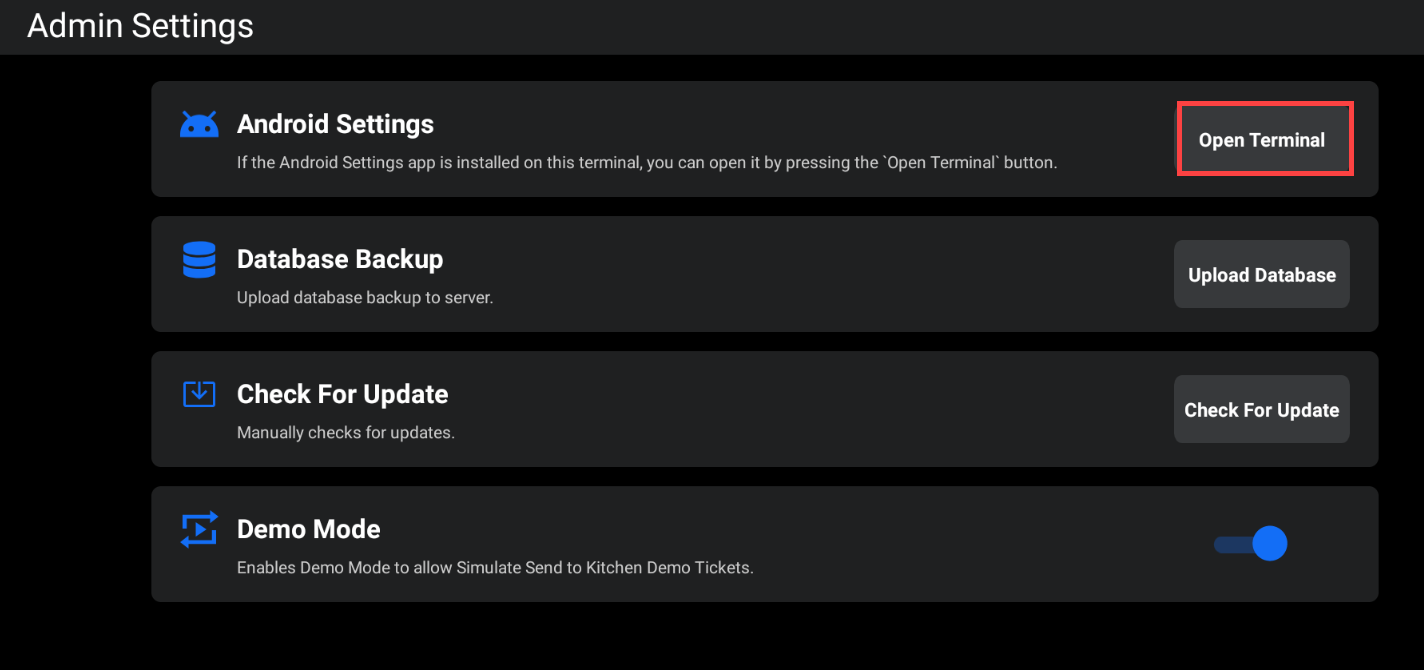Click "Upload database backup to server" text
The width and height of the screenshot is (1424, 670).
click(365, 298)
